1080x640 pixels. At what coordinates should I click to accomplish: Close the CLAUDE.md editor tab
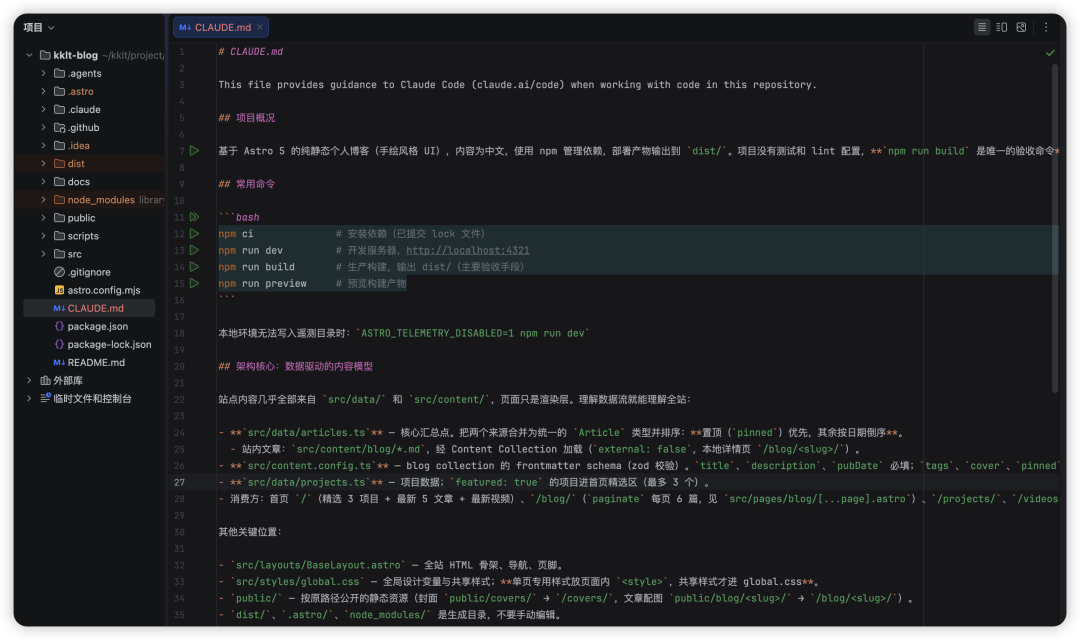click(260, 28)
